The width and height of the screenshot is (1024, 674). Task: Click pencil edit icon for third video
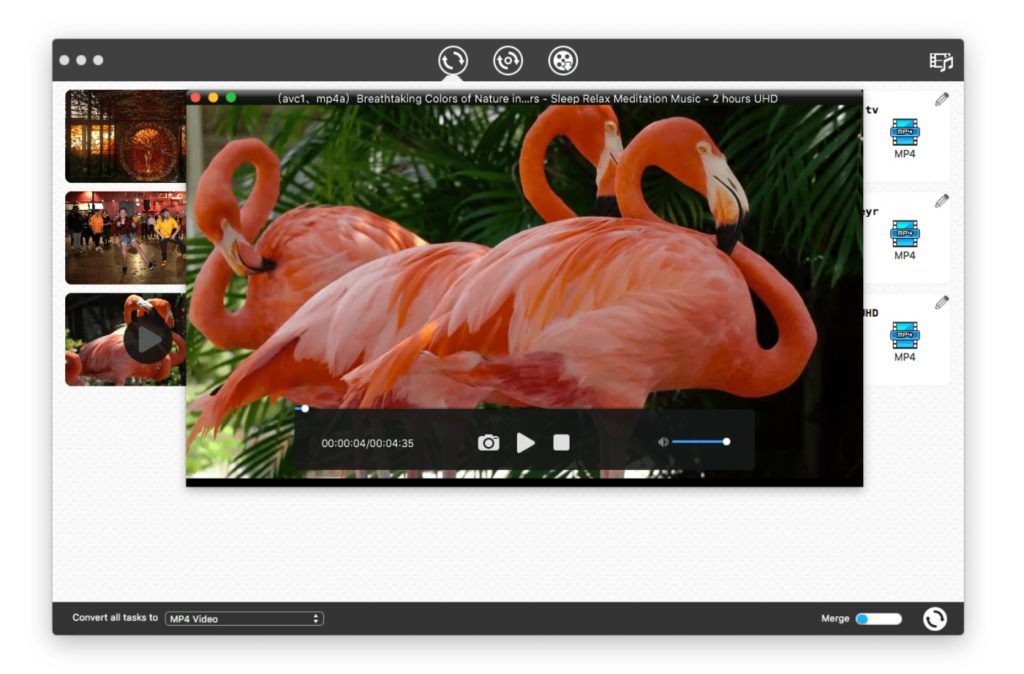click(x=941, y=302)
